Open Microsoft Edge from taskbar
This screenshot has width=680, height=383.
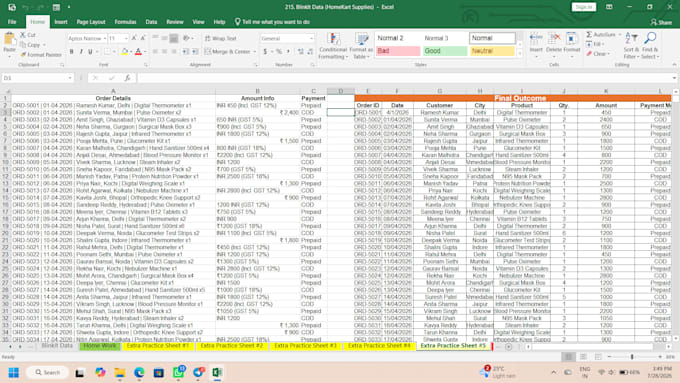139,373
